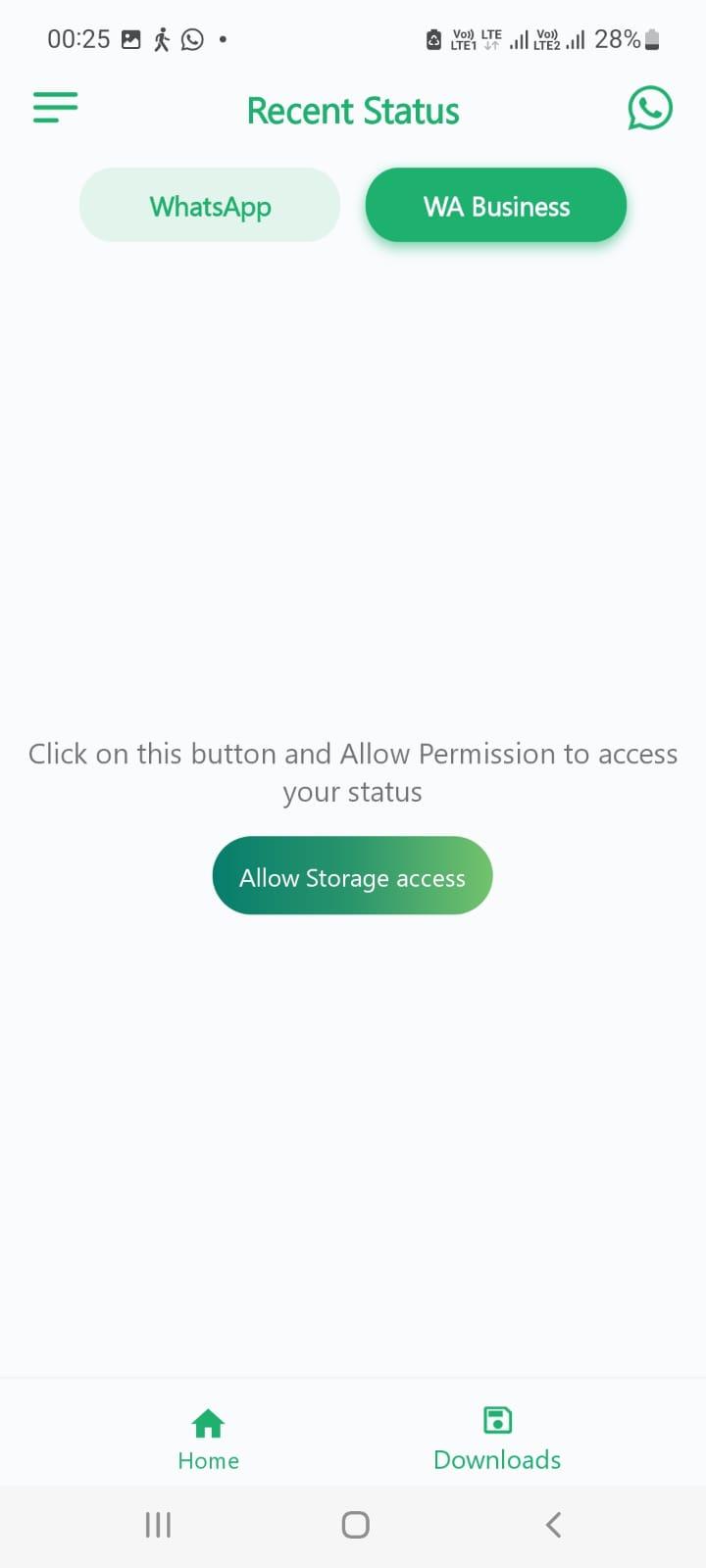The height and width of the screenshot is (1568, 706).
Task: Tap the Downloads label in bottom bar
Action: click(497, 1460)
